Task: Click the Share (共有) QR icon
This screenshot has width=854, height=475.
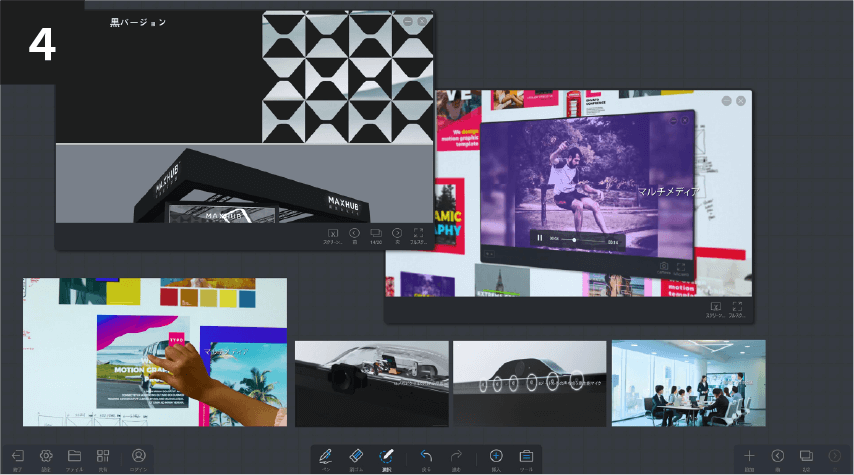Action: tap(103, 457)
